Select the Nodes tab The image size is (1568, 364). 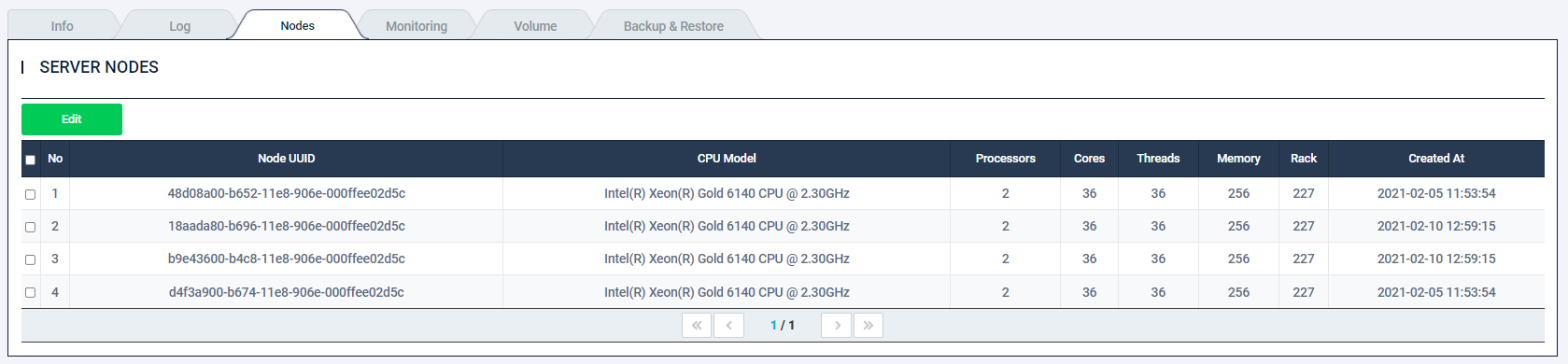pos(297,25)
